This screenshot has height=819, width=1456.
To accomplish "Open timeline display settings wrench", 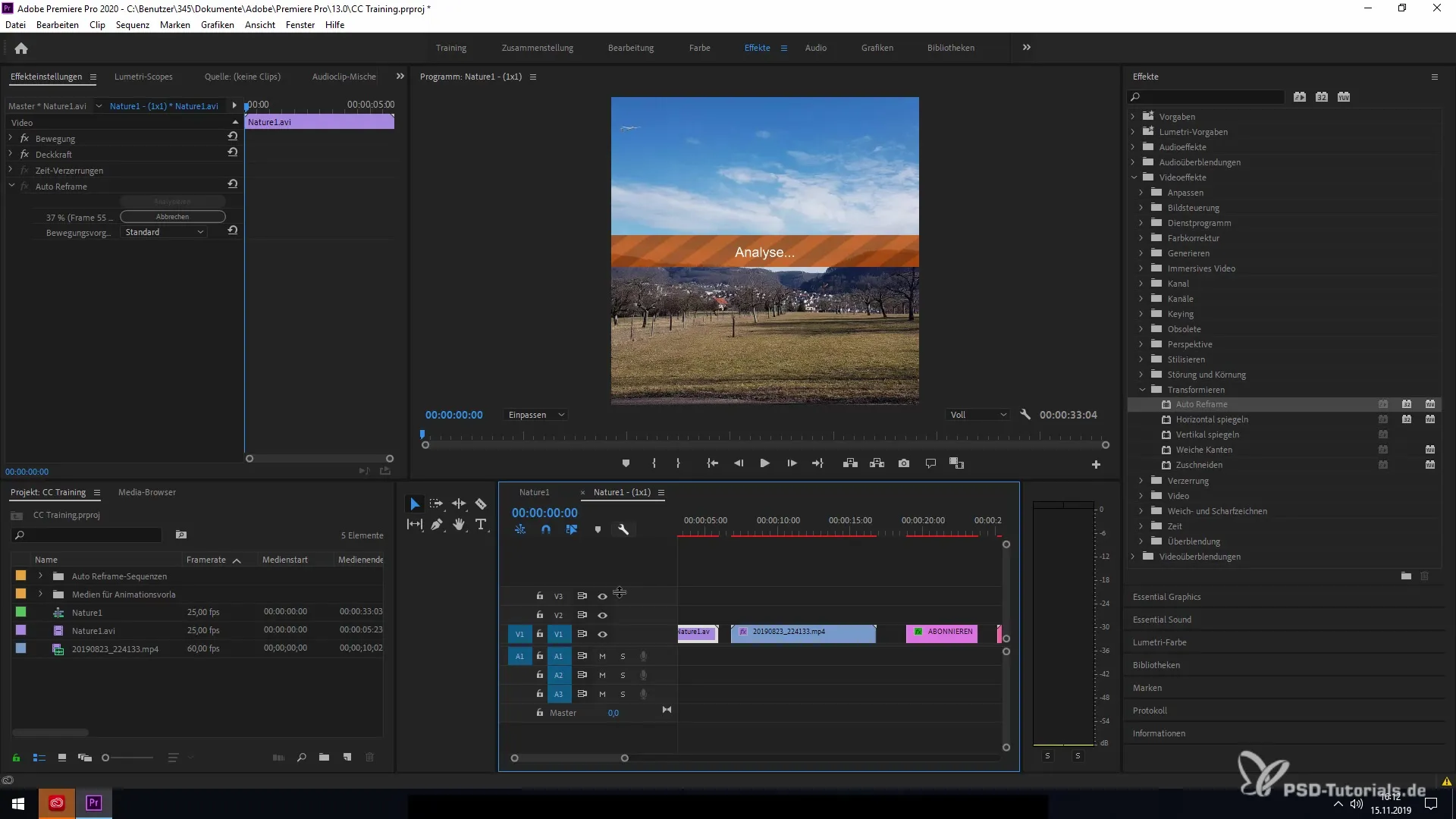I will click(x=623, y=530).
